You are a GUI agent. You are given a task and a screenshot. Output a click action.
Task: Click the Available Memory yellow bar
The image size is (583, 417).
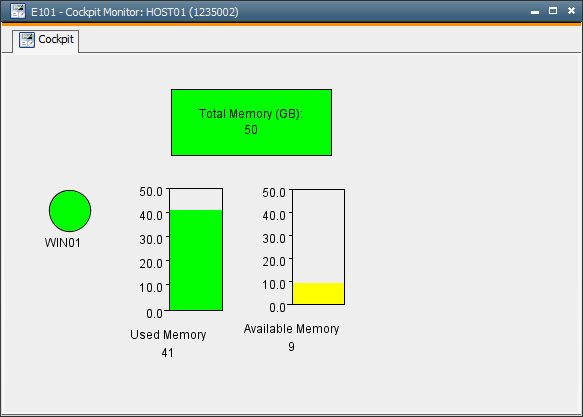pos(318,294)
